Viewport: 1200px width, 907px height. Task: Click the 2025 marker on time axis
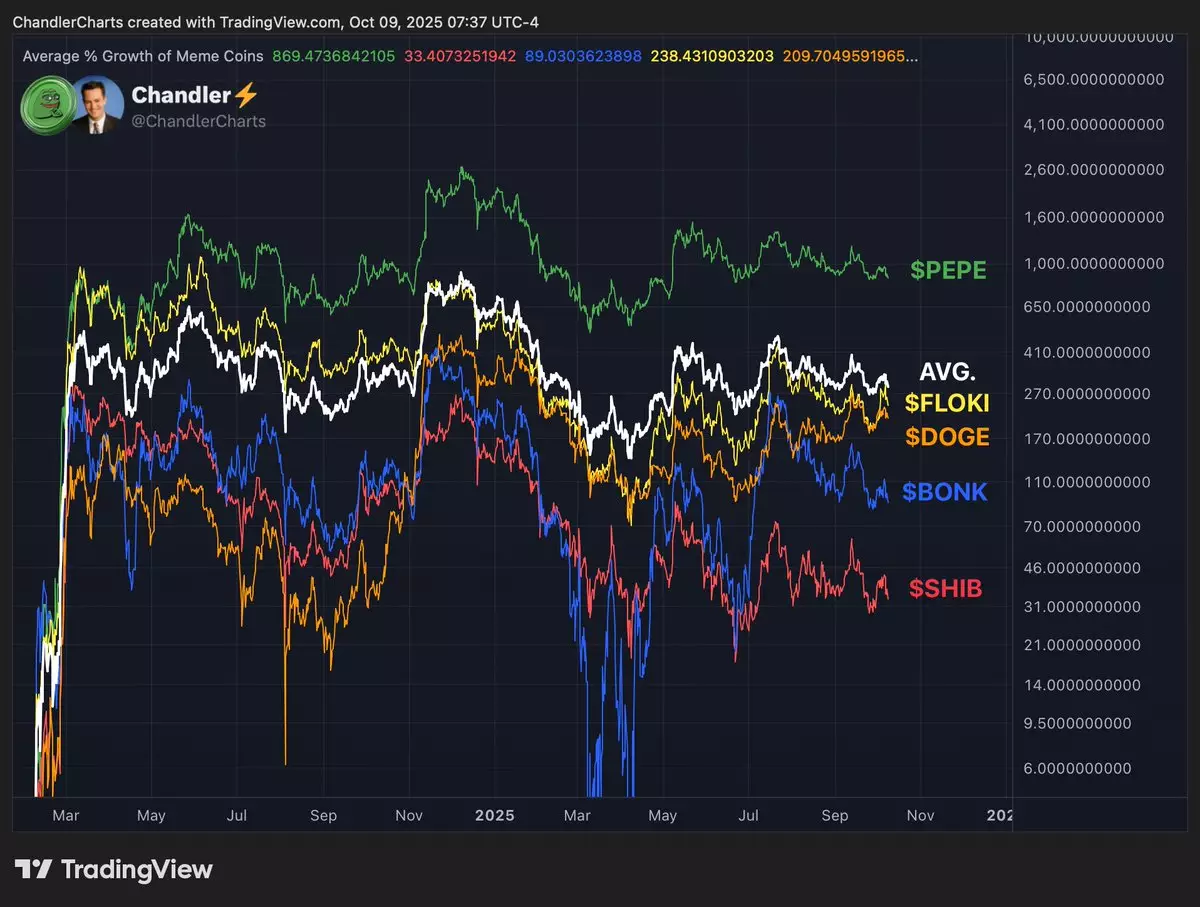494,815
